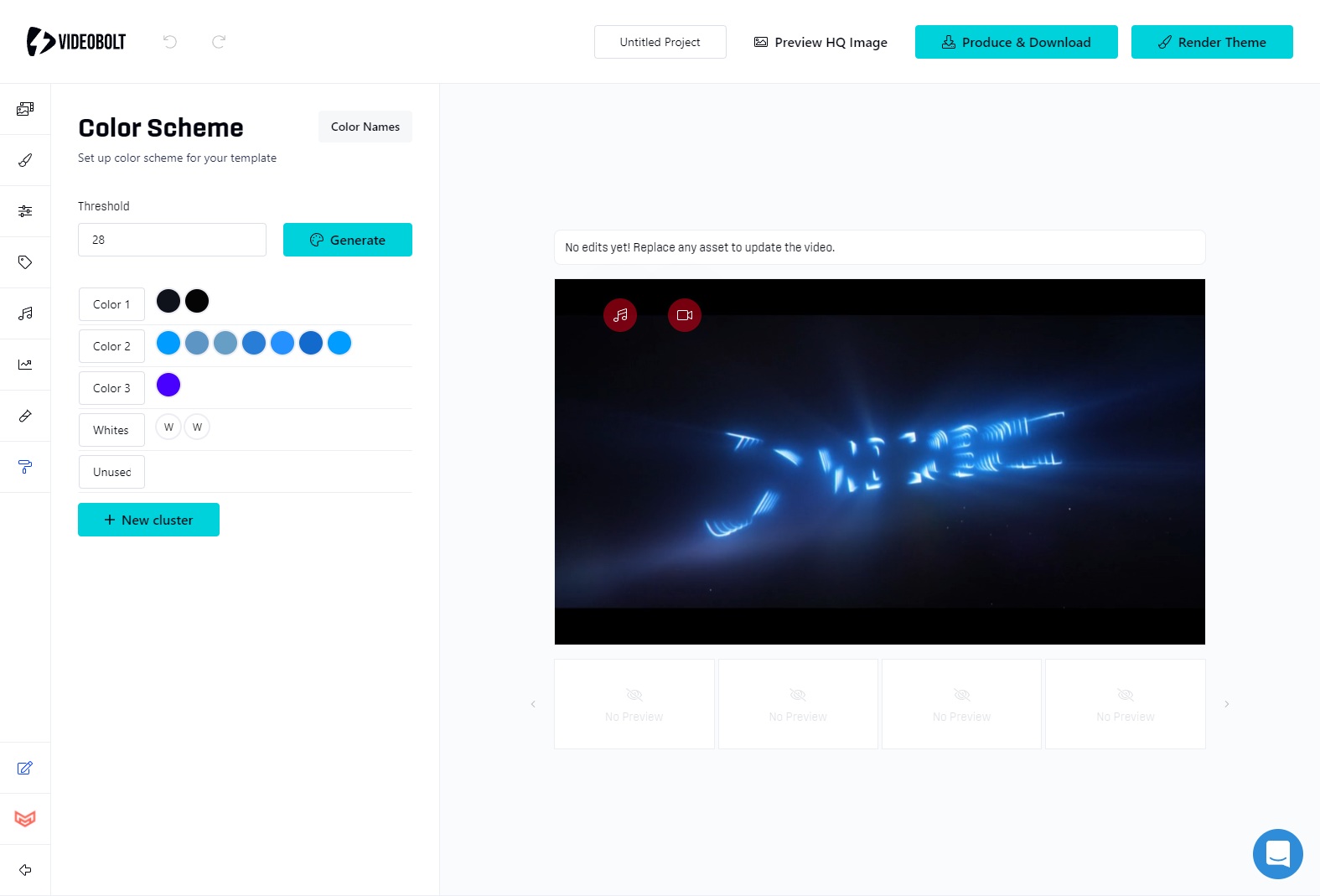Open the media assets sidebar icon
The height and width of the screenshot is (896, 1320).
click(25, 109)
